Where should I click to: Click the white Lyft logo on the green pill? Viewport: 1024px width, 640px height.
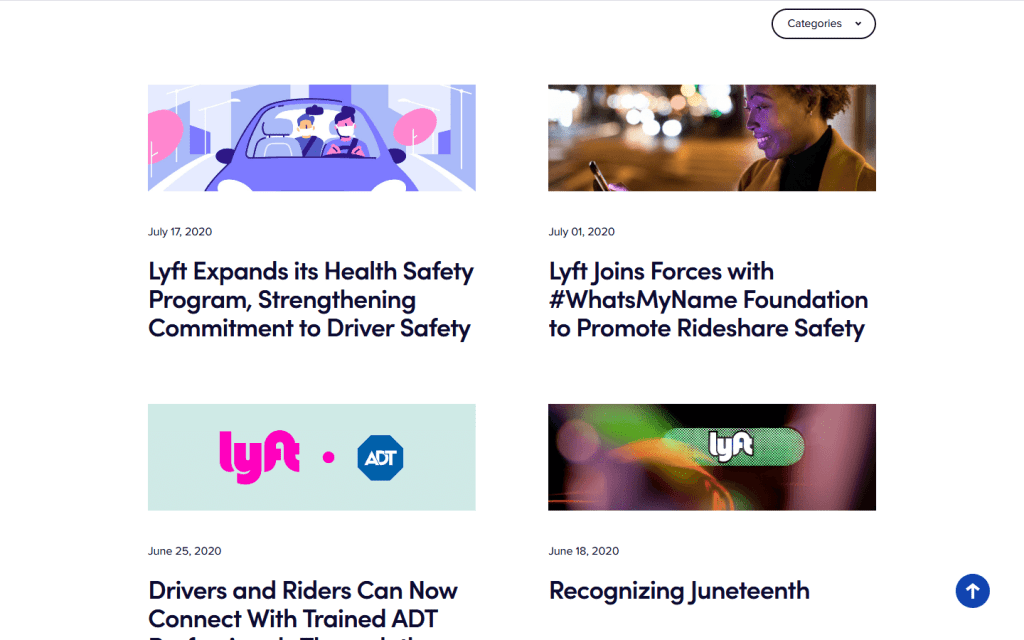pyautogui.click(x=731, y=446)
